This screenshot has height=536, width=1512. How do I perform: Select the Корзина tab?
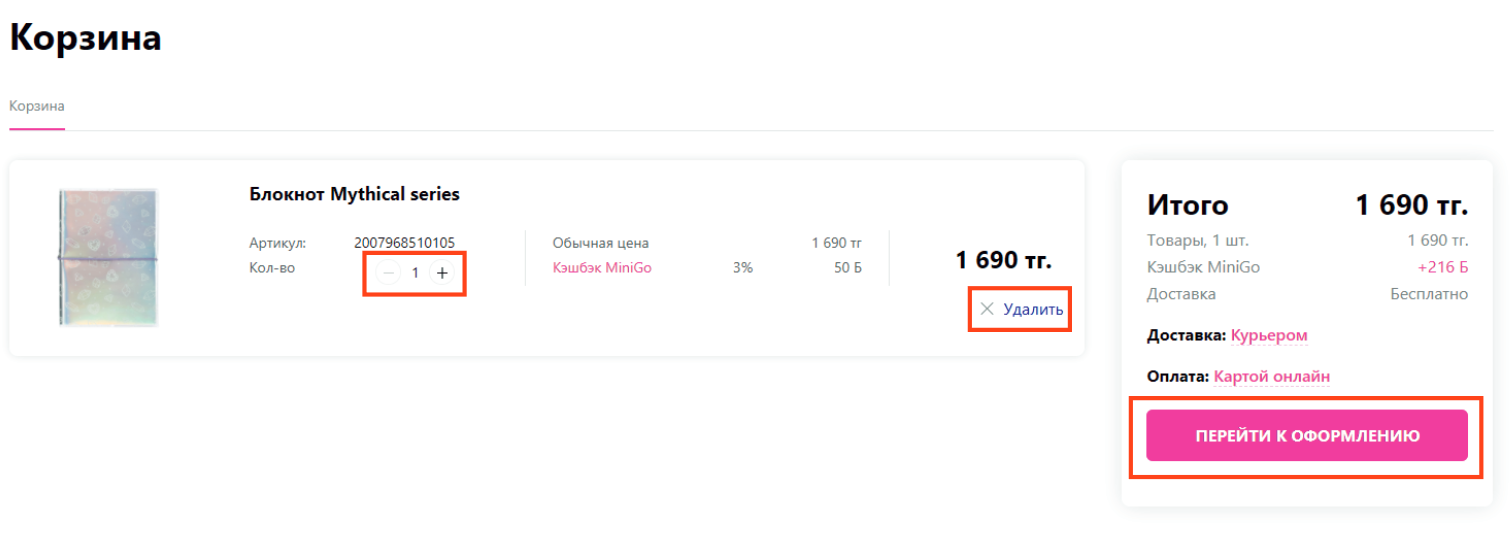tap(37, 106)
